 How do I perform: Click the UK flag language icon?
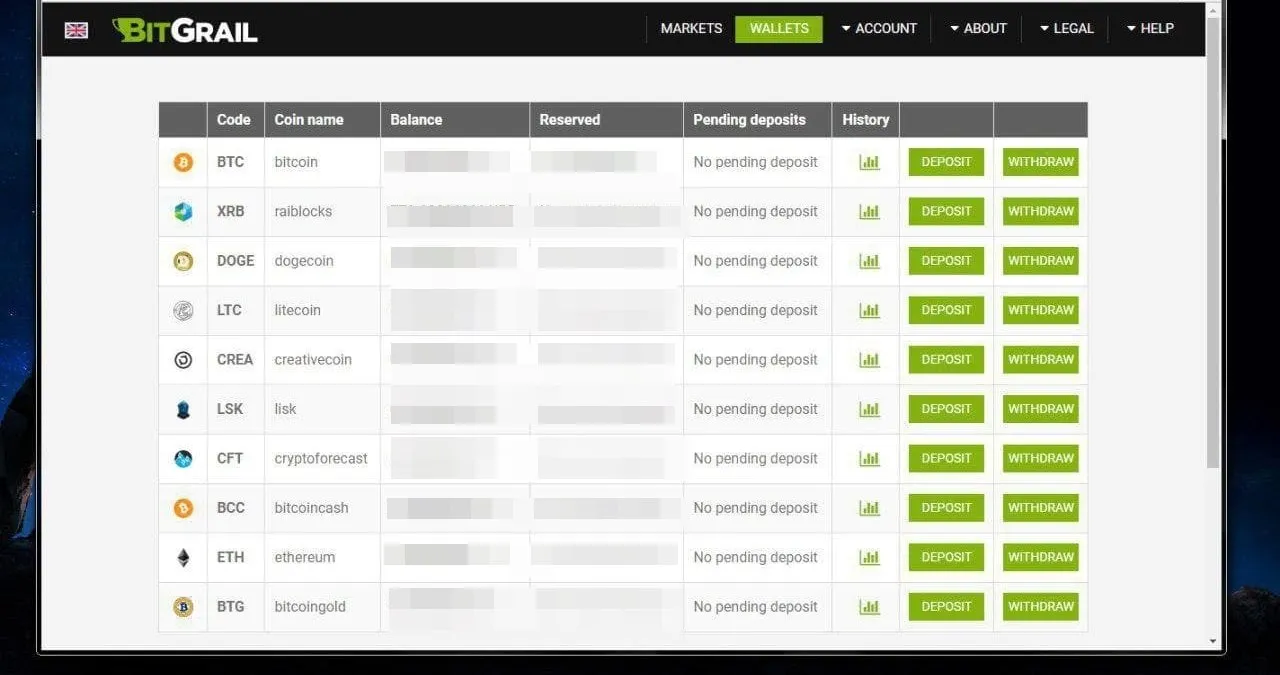76,30
